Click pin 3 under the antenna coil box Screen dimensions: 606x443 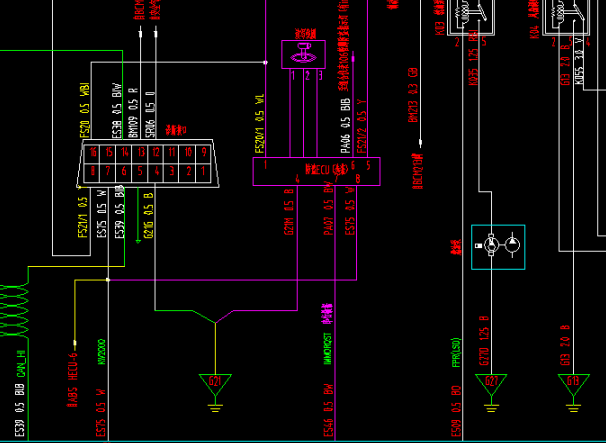point(320,75)
